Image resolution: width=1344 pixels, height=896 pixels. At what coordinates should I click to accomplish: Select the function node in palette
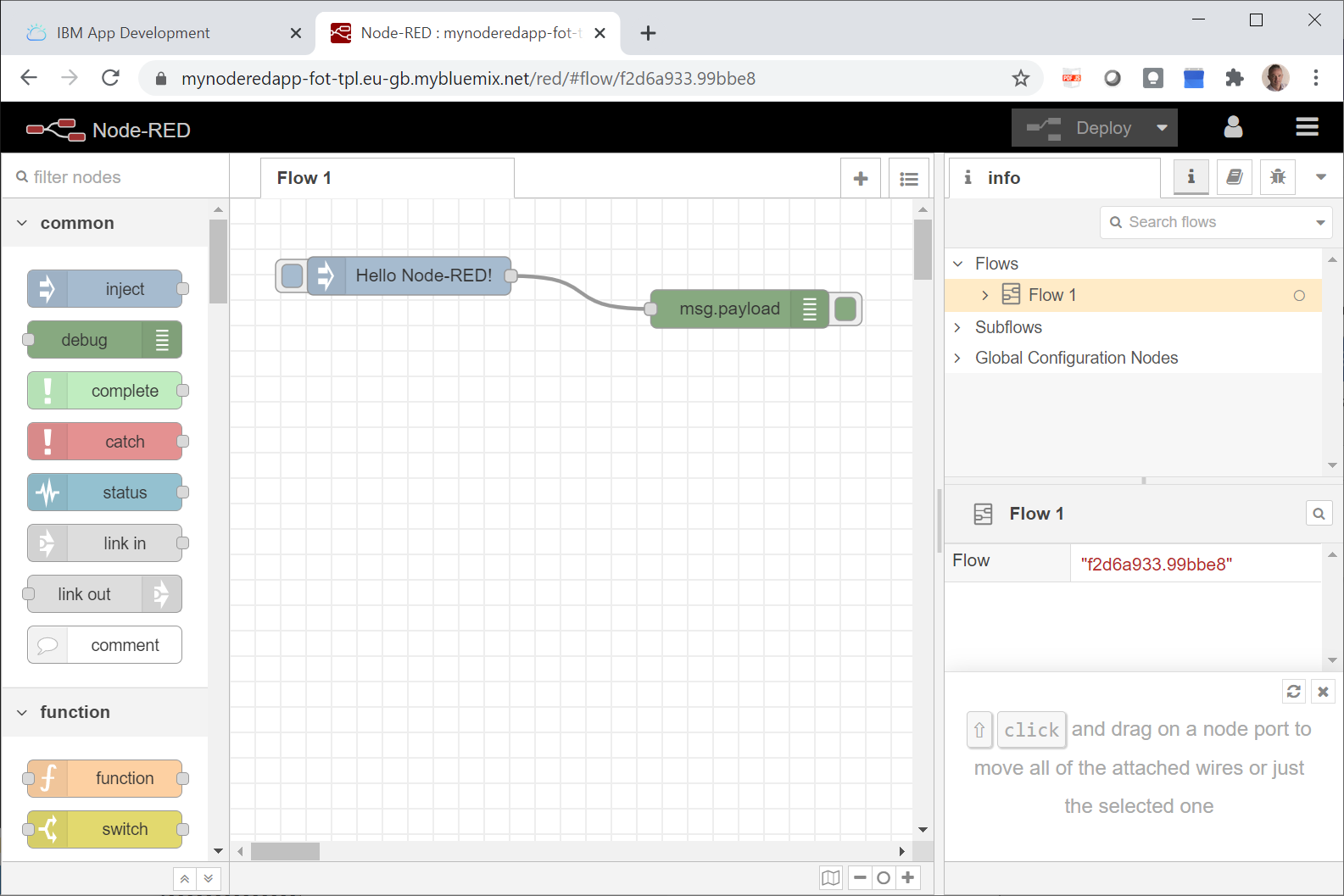(105, 778)
